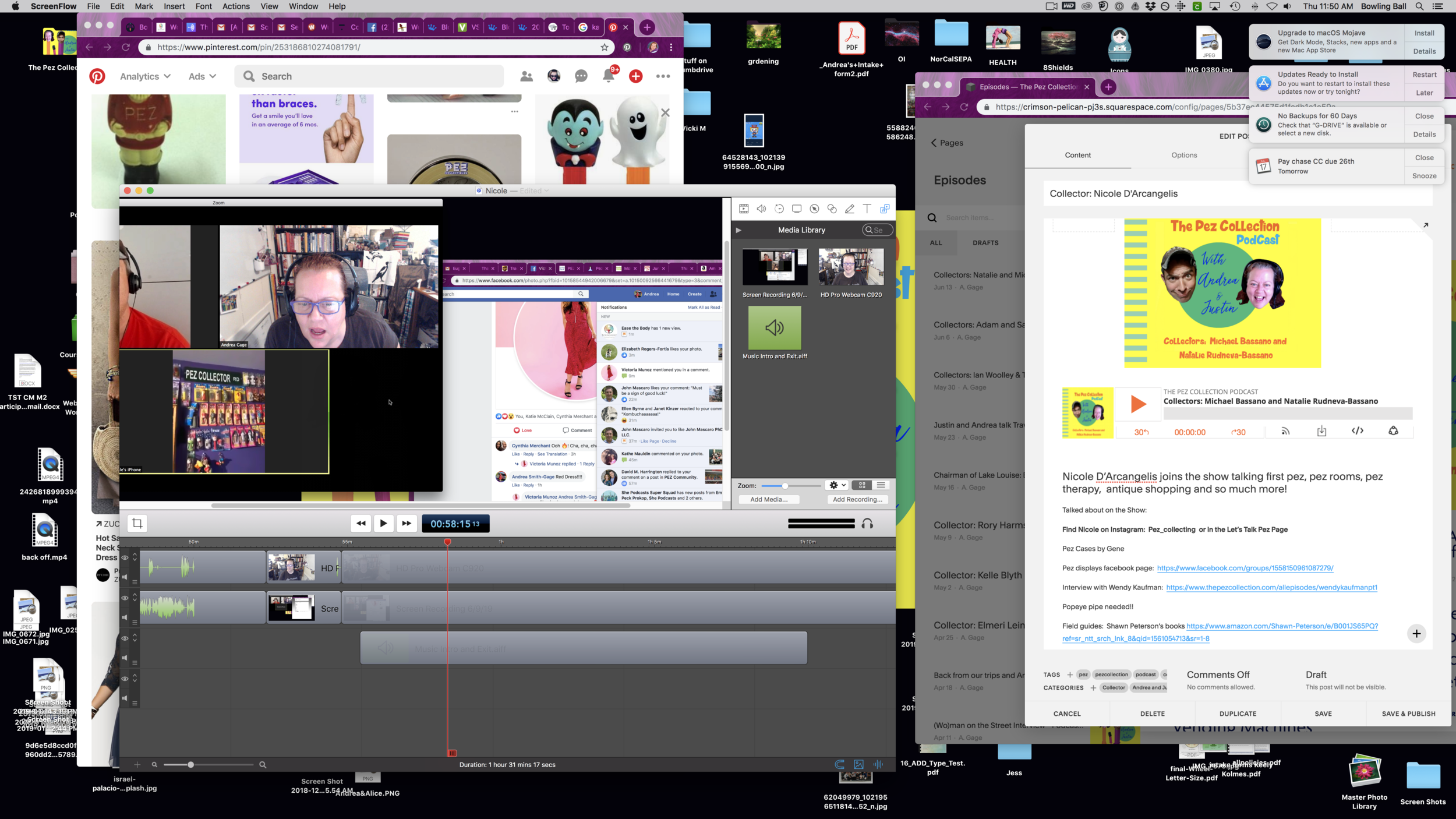Expand Pinterest Analytics dropdown
The height and width of the screenshot is (819, 1456).
click(145, 76)
